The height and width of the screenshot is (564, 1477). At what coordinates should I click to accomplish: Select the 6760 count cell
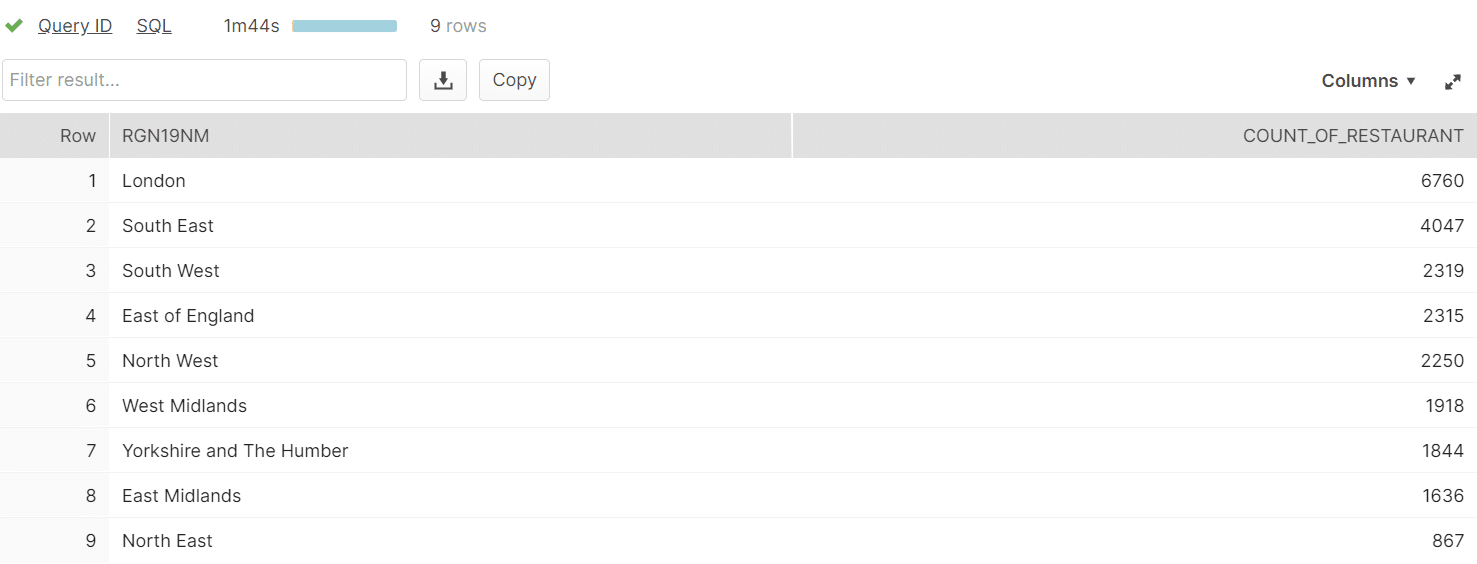(1134, 181)
